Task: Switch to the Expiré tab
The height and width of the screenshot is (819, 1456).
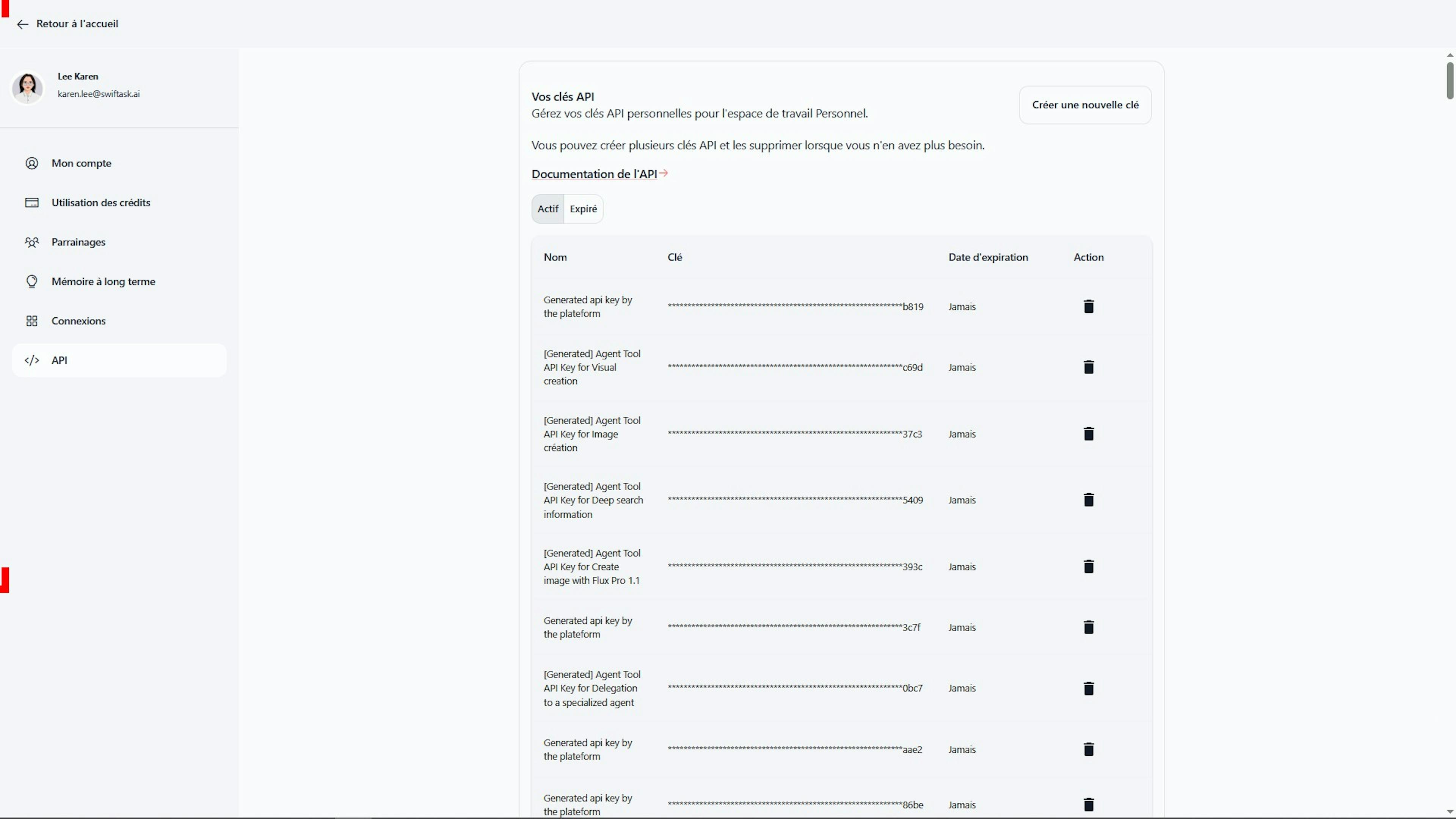Action: click(x=583, y=209)
